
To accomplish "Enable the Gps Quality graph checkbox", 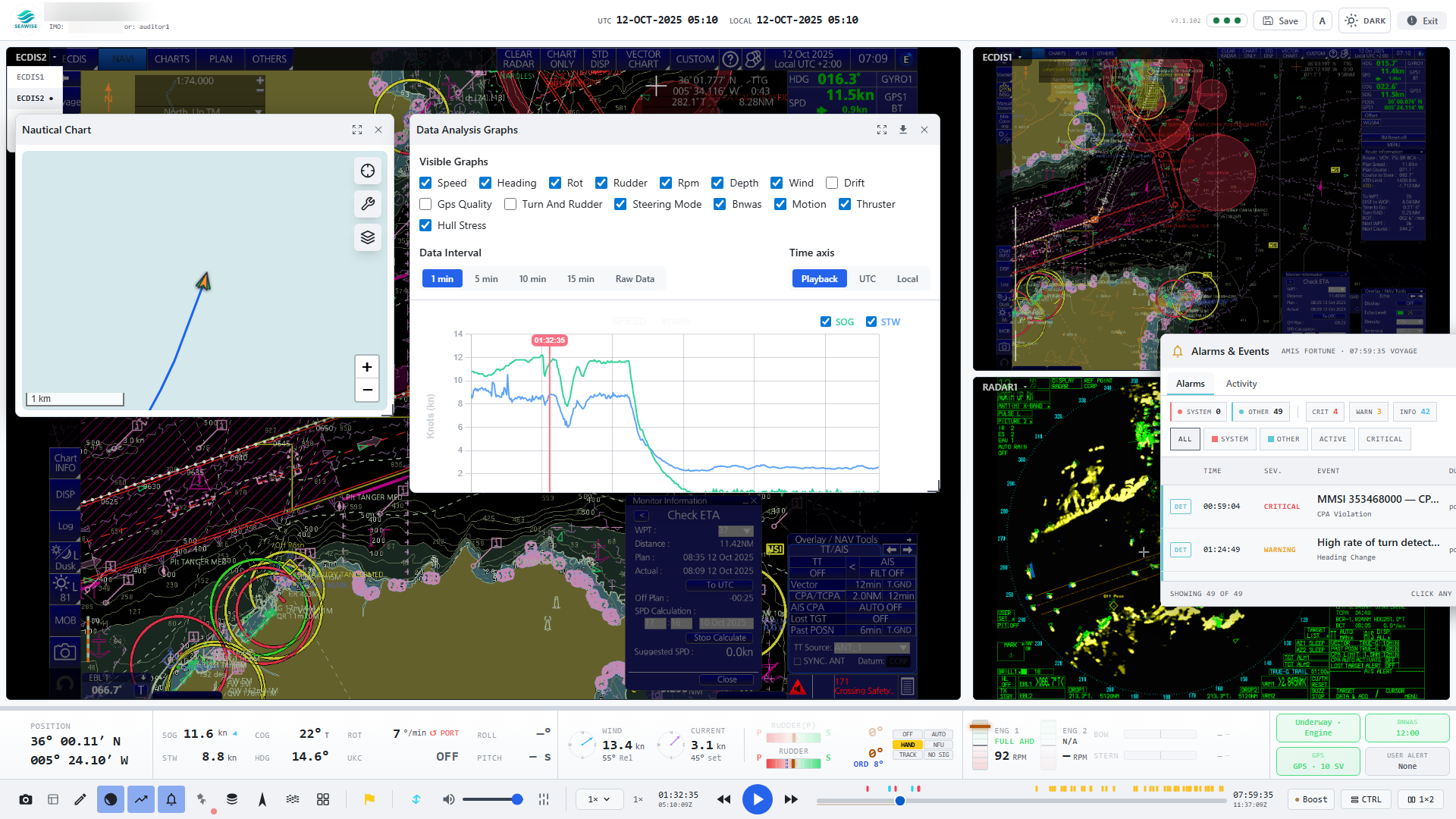I will click(x=425, y=204).
